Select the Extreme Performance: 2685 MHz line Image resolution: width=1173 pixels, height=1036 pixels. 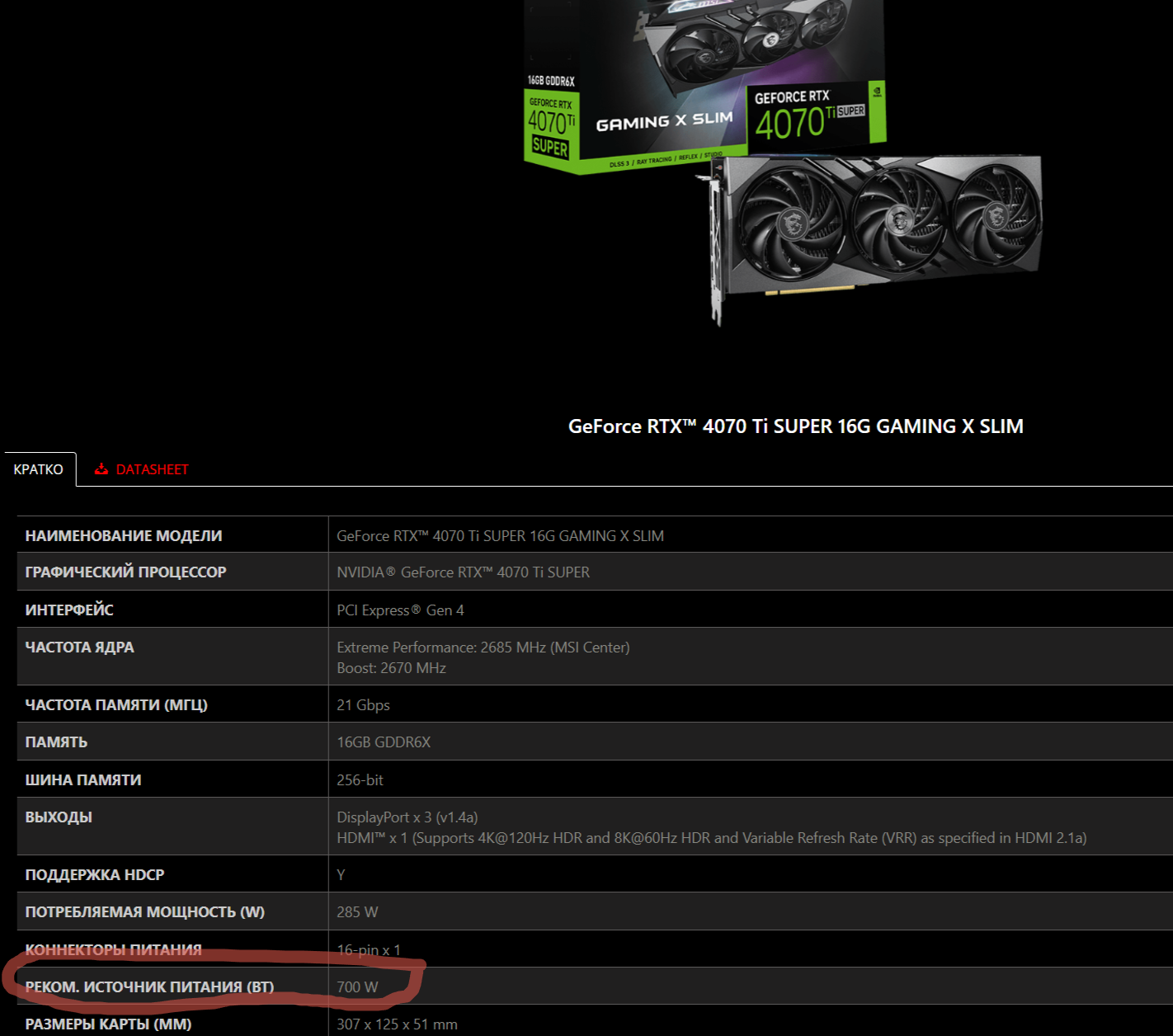pos(483,647)
